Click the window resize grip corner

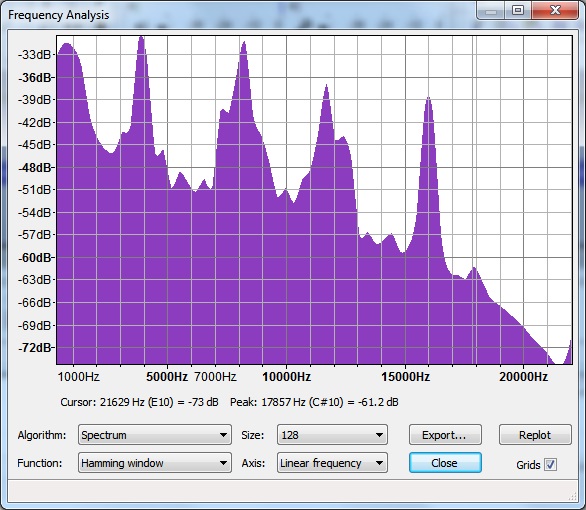tap(573, 496)
